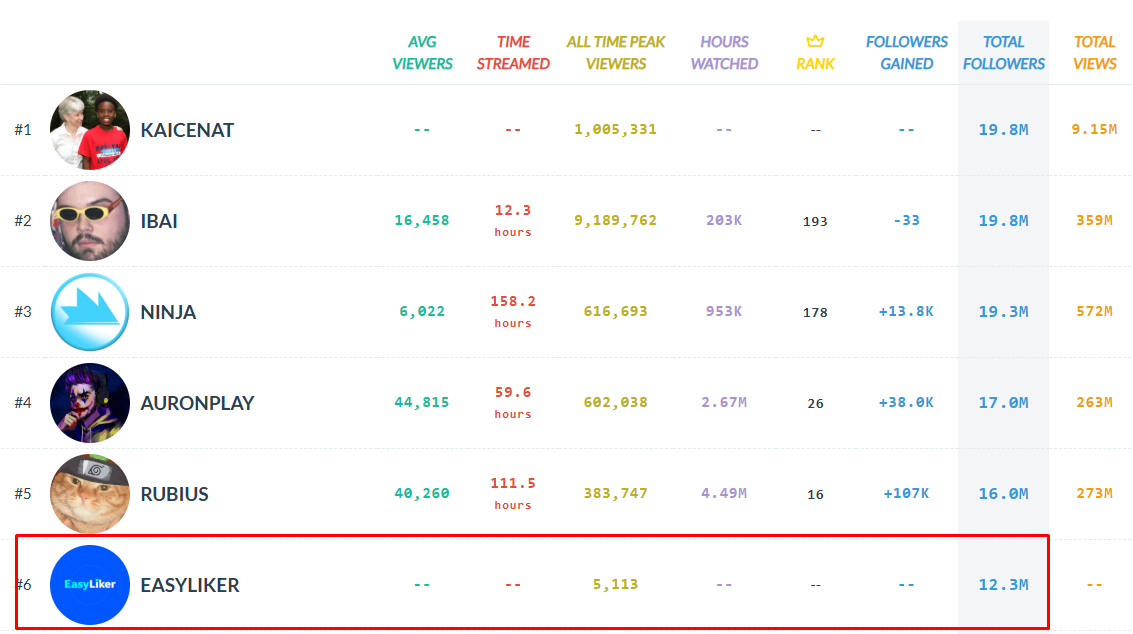
Task: Select Rubius's total followers 16.0M
Action: [1004, 494]
